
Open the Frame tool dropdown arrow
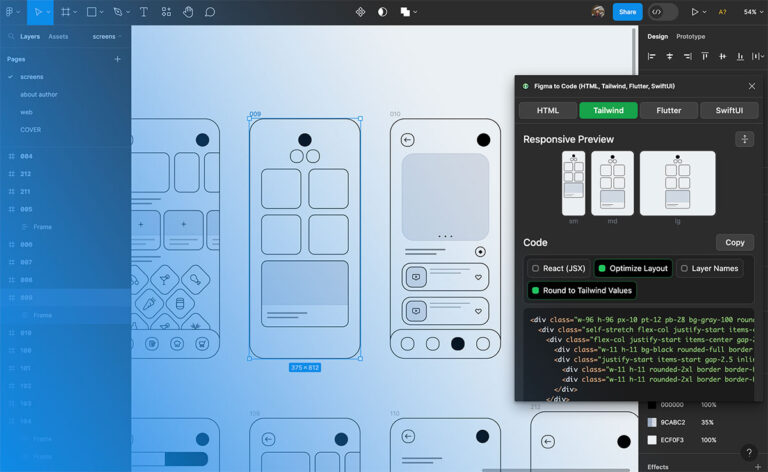pyautogui.click(x=75, y=12)
